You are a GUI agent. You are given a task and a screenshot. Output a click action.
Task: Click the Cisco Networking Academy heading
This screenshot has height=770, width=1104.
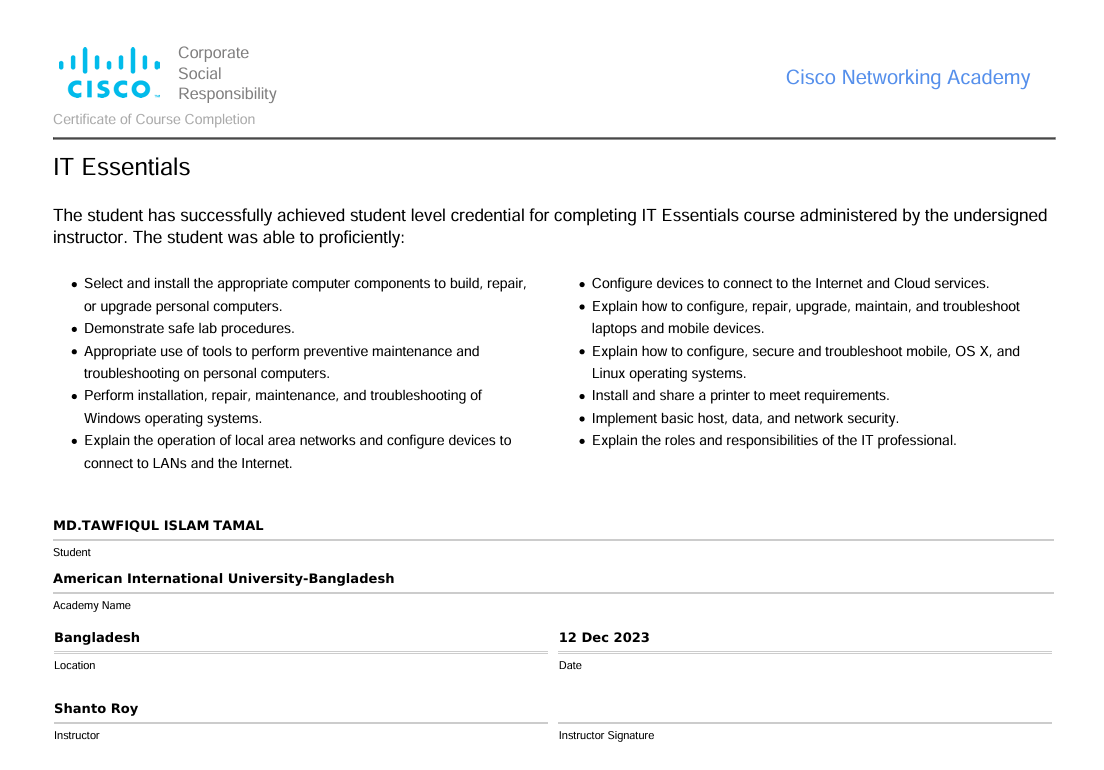coord(907,78)
